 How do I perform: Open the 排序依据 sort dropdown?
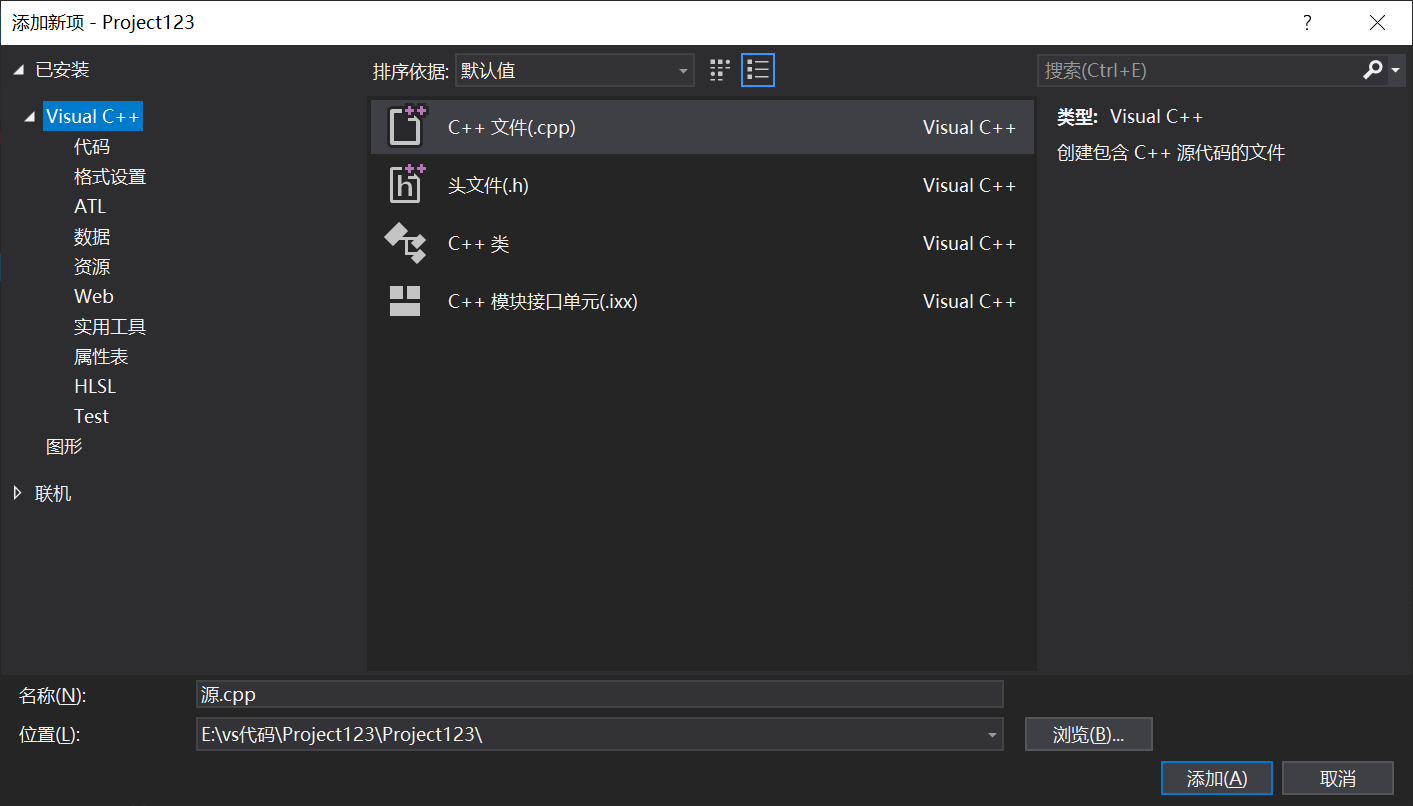click(x=683, y=70)
